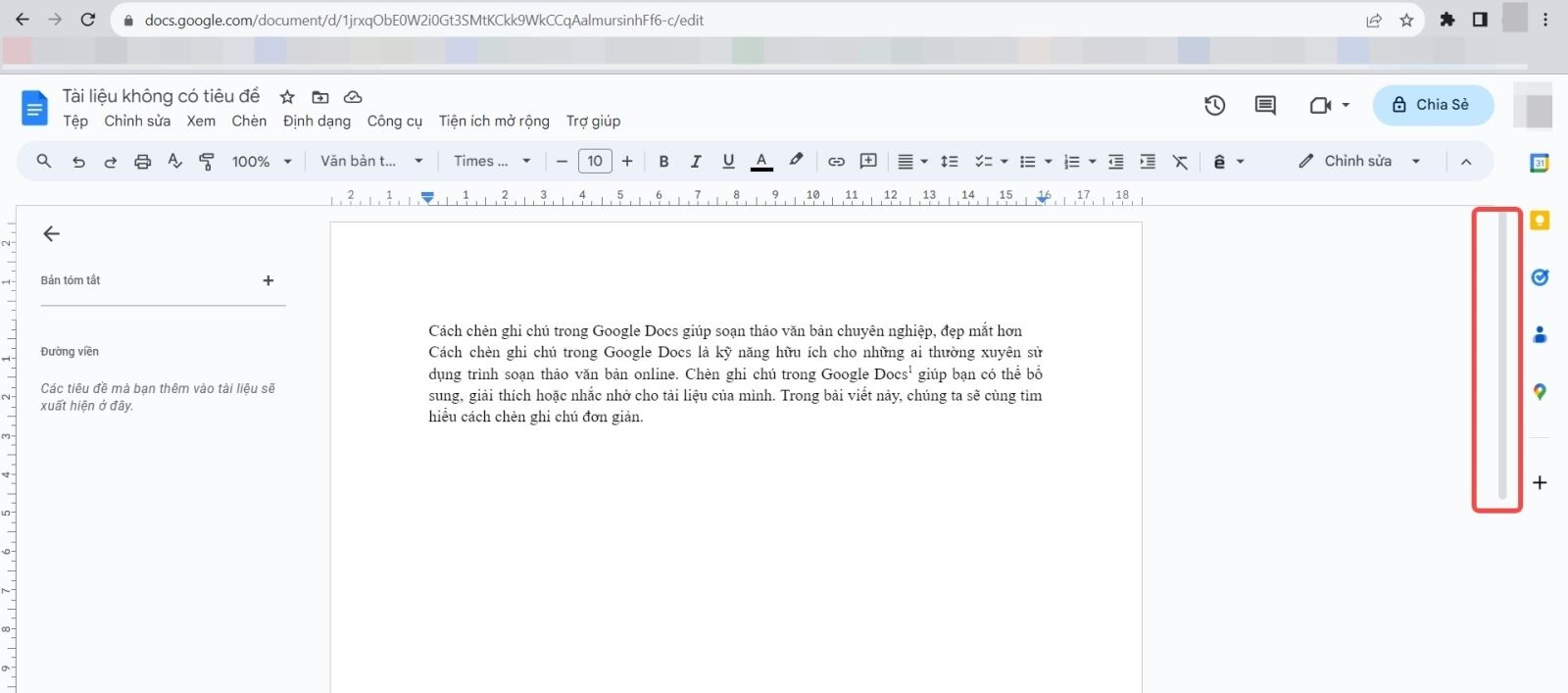1568x693 pixels.
Task: Open the paragraph style dropdown
Action: coord(371,162)
